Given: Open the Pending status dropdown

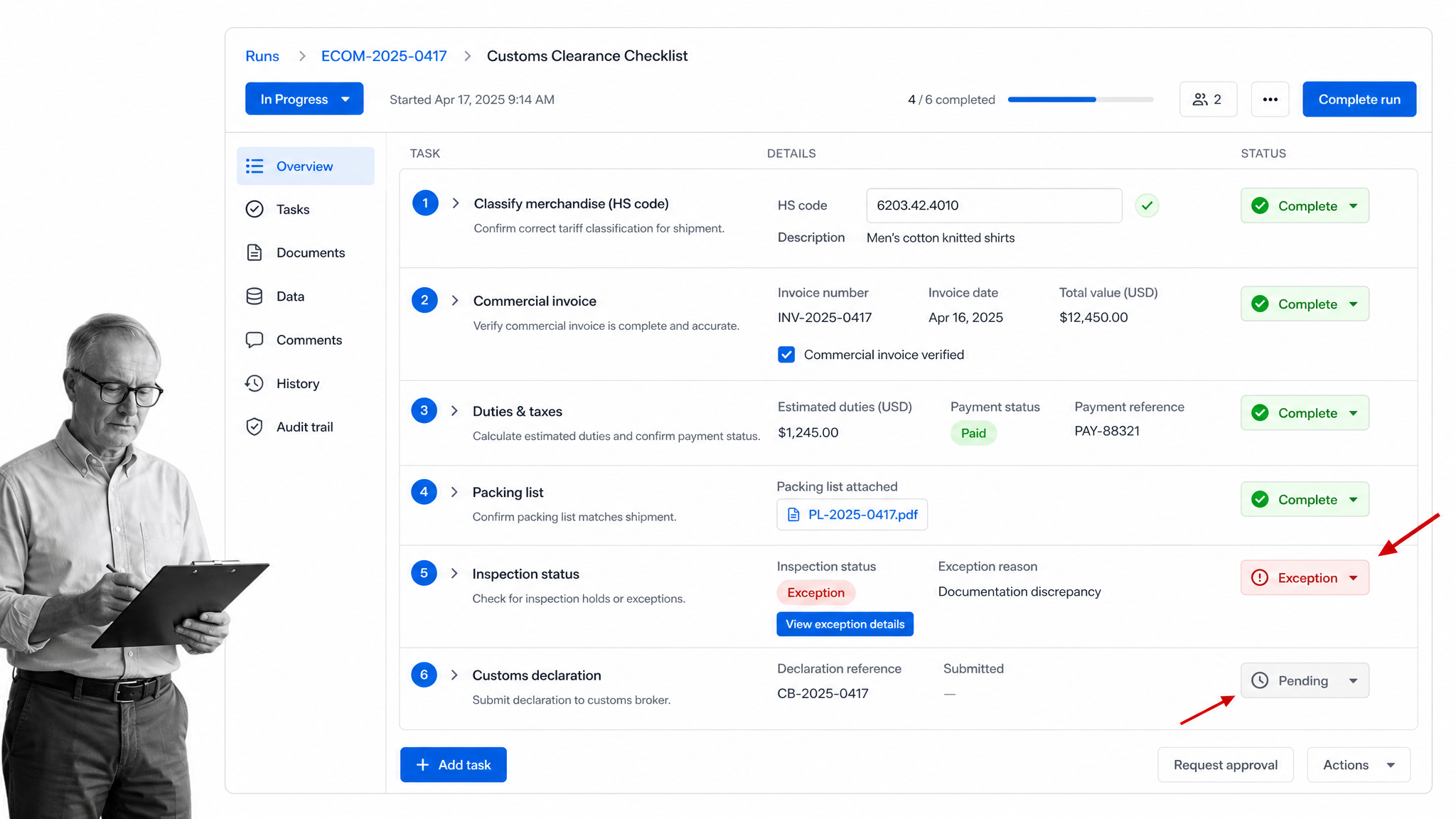Looking at the screenshot, I should coord(1305,680).
